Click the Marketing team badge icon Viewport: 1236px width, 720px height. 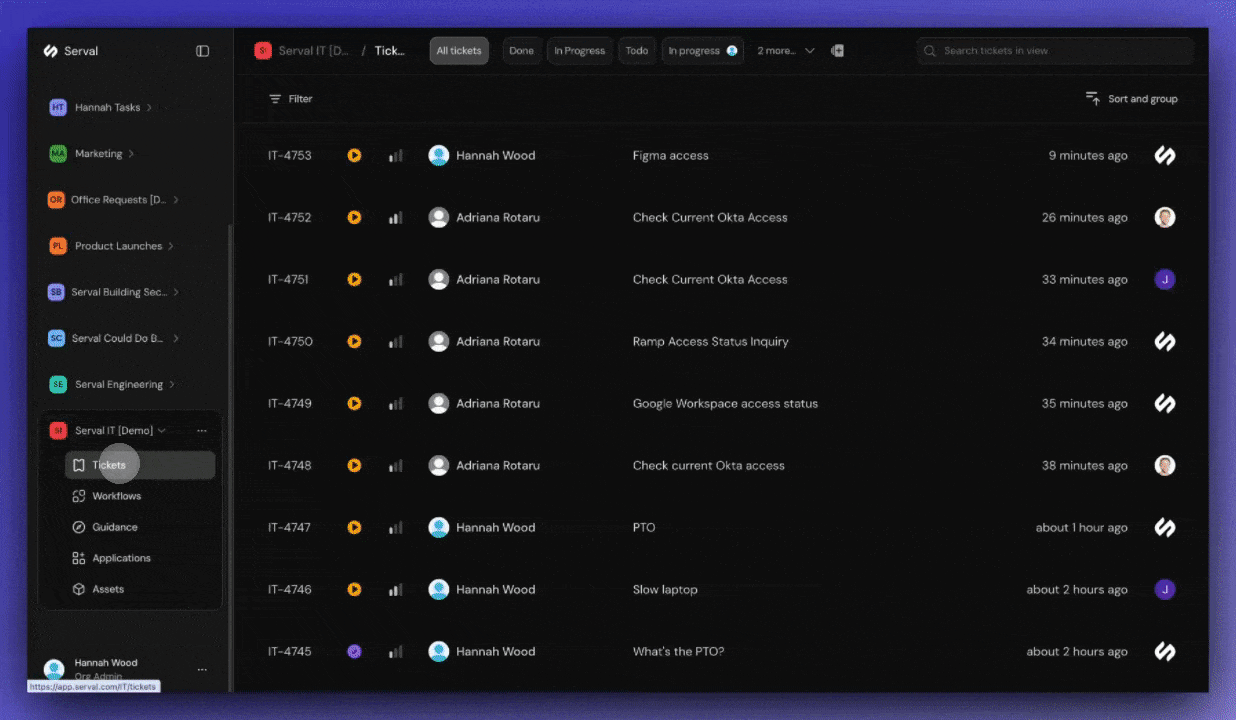click(x=58, y=154)
